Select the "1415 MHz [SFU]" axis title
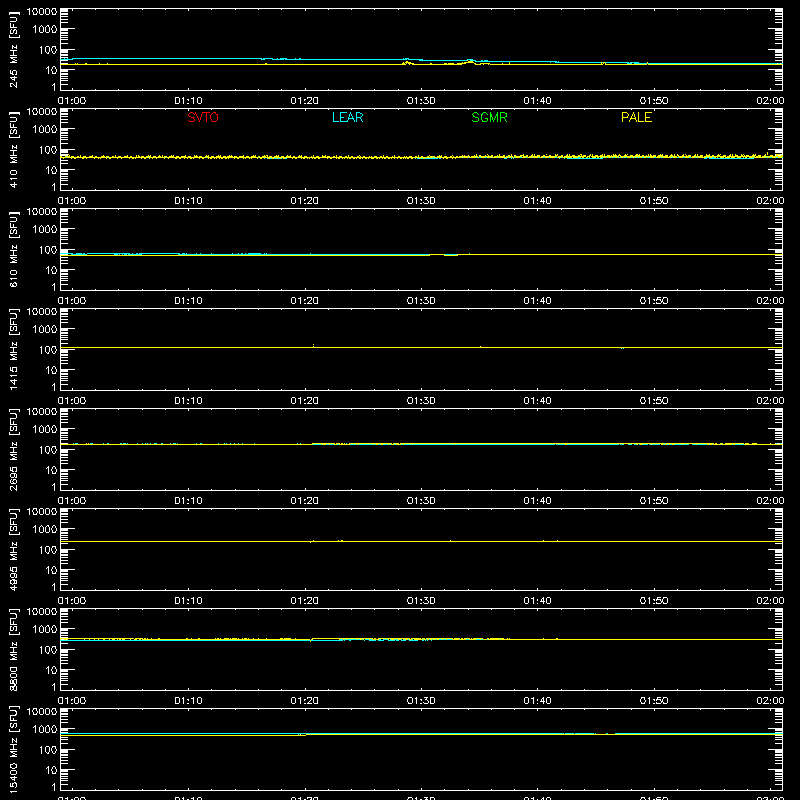This screenshot has height=800, width=800. coord(13,349)
